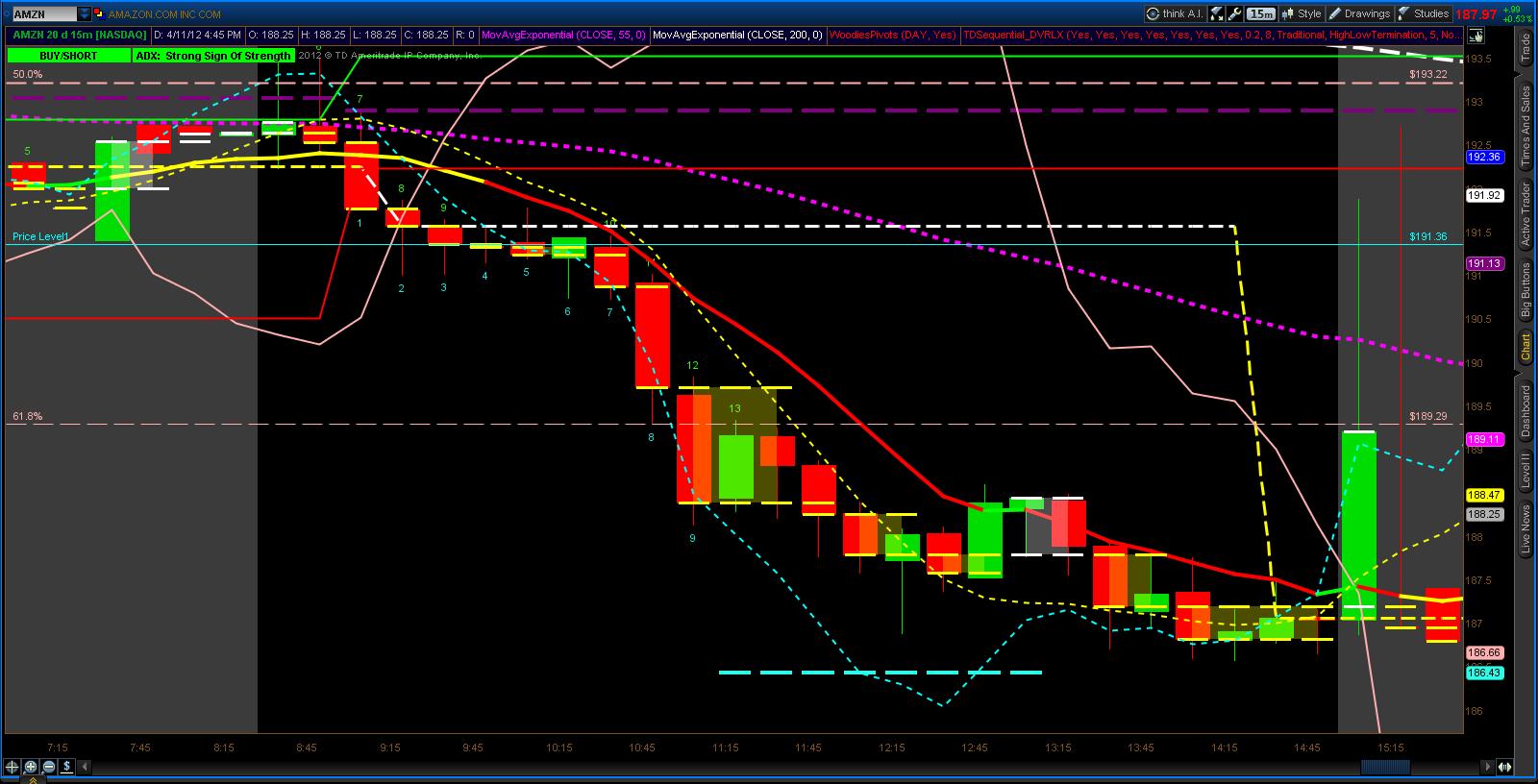This screenshot has width=1538, height=784.
Task: Click the 192.36 price bubble
Action: point(1484,157)
